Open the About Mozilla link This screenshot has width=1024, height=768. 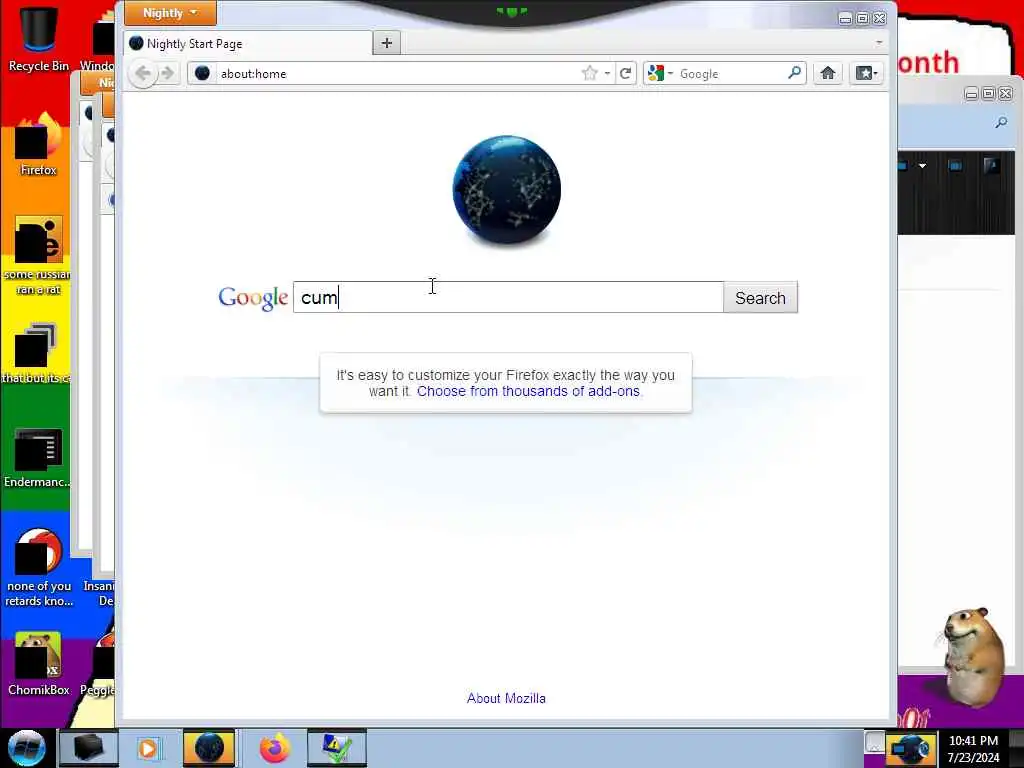(506, 698)
